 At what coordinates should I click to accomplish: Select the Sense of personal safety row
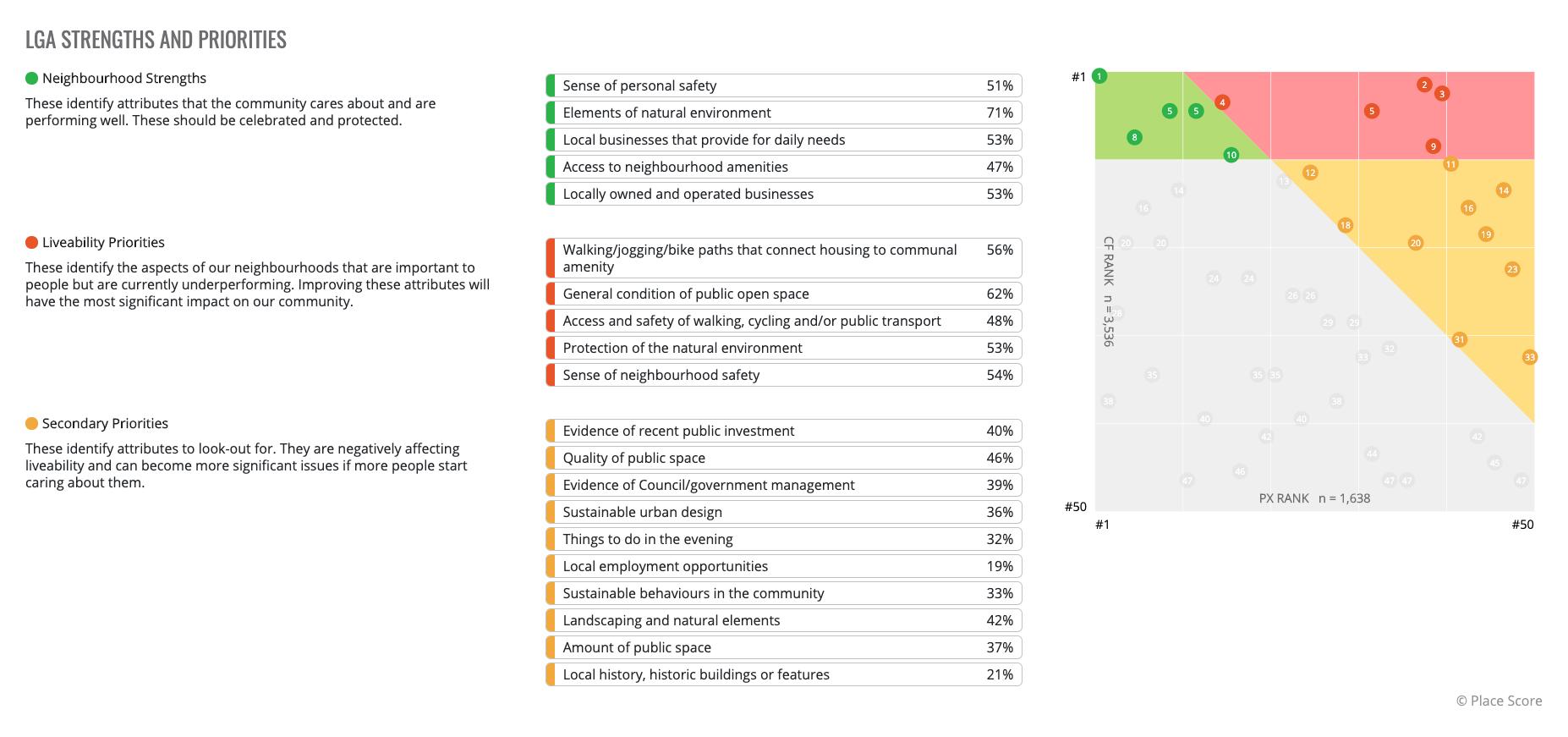pos(783,85)
